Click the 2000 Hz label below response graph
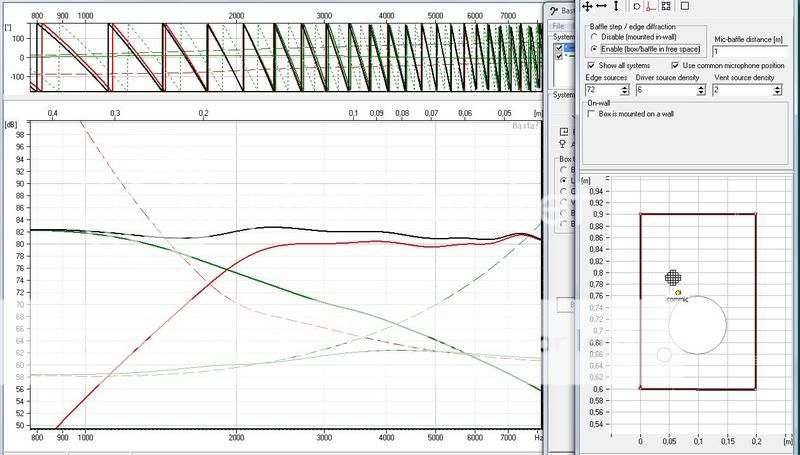 coord(236,437)
